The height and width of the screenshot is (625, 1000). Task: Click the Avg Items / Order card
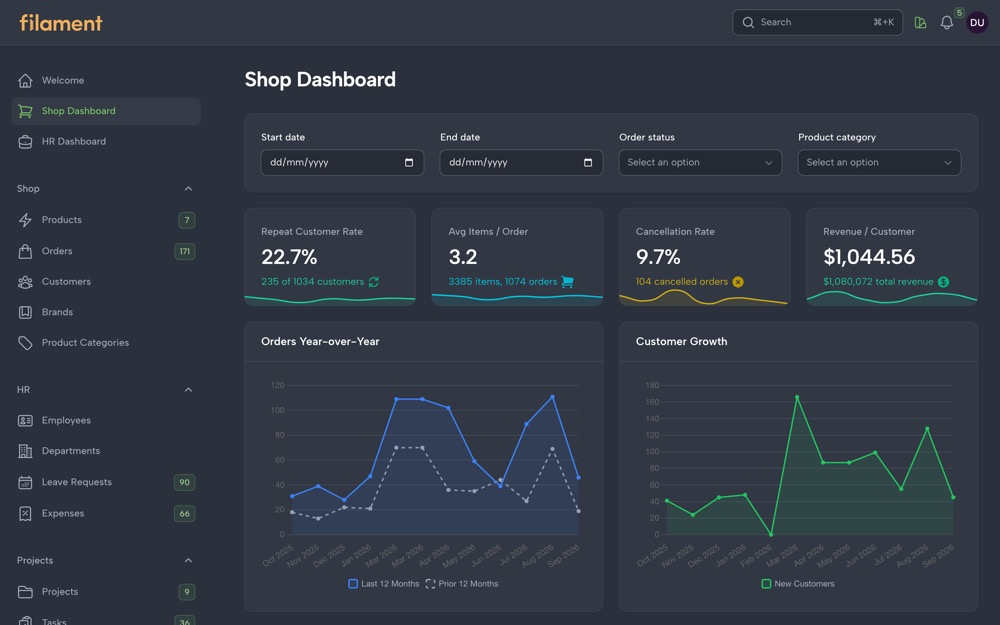517,257
